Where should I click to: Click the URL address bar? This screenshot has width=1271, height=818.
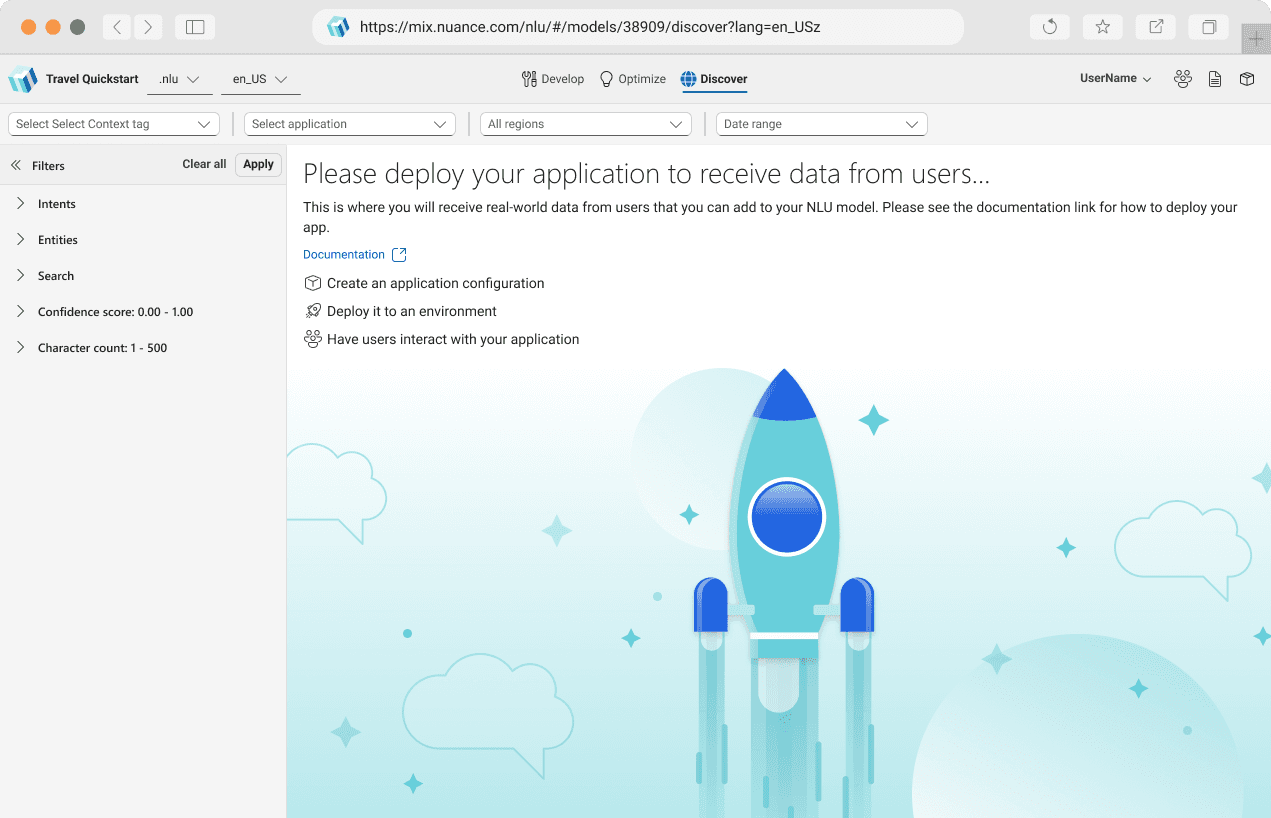point(638,27)
